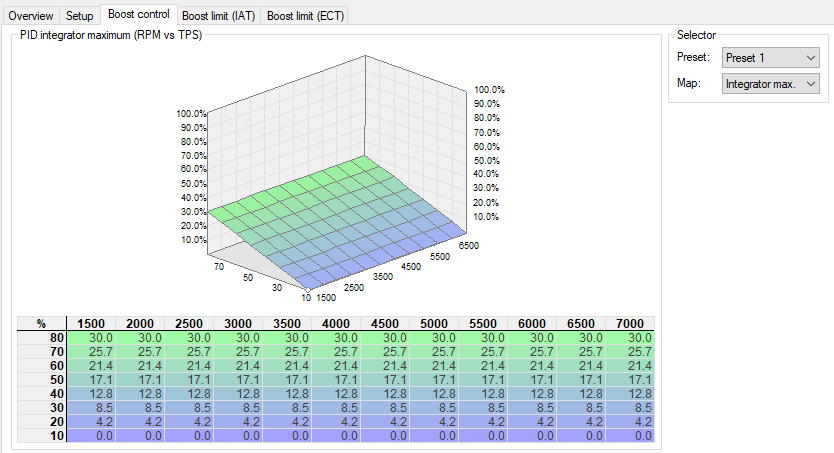Screen dimensions: 834x453
Task: Select the 0.0 cell at 10% and 1500 RPM
Action: coord(91,435)
